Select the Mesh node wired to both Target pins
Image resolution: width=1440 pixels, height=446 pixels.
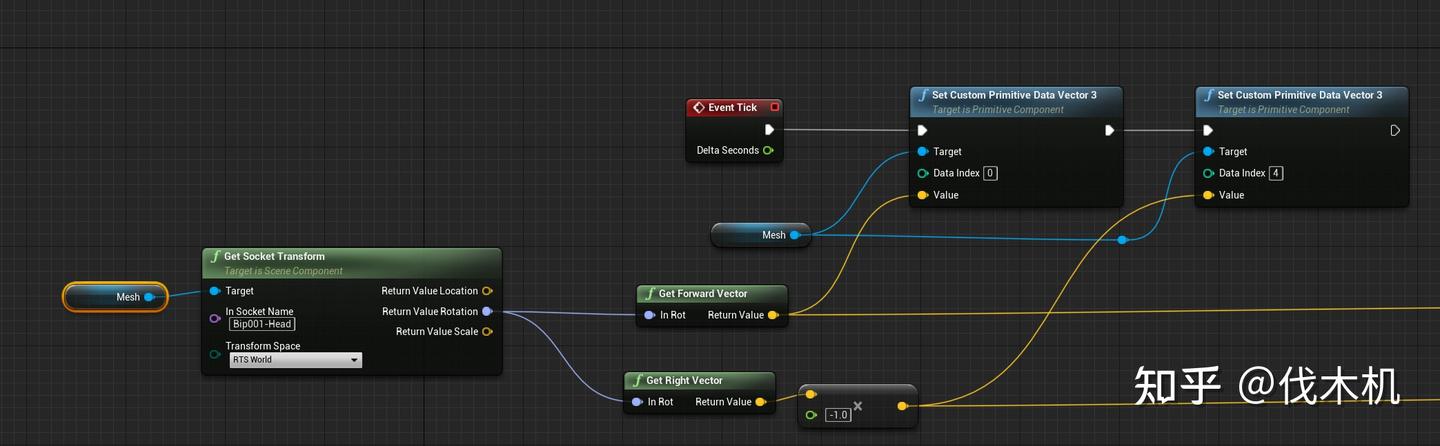761,235
